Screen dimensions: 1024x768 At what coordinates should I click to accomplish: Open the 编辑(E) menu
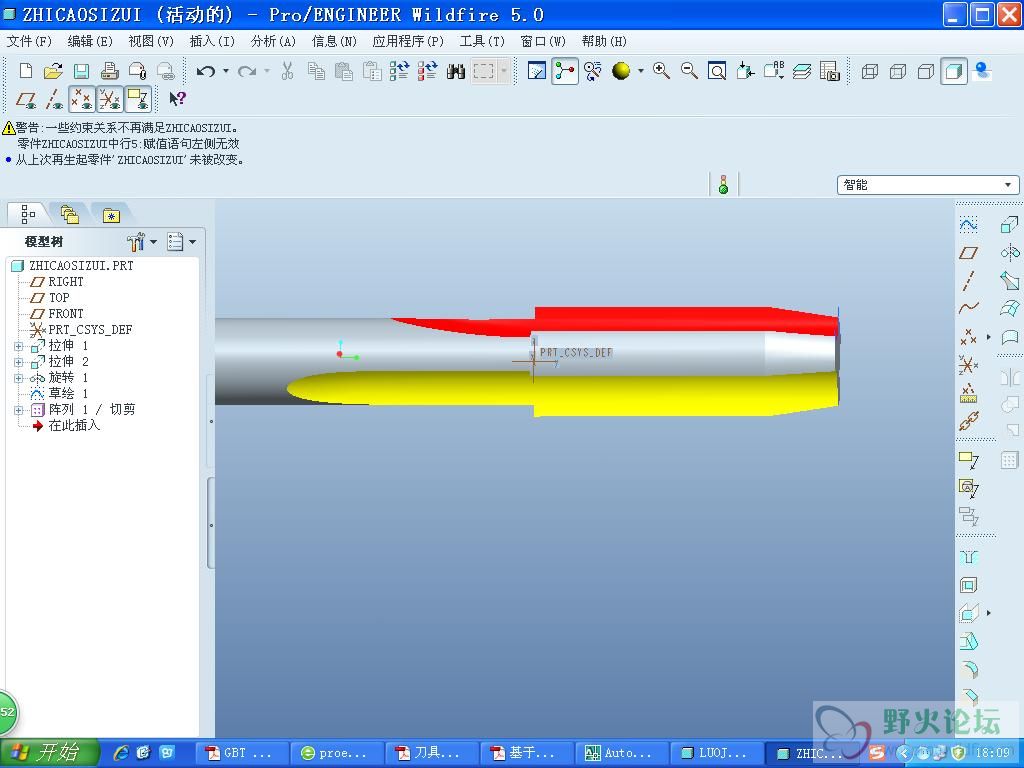pos(90,41)
